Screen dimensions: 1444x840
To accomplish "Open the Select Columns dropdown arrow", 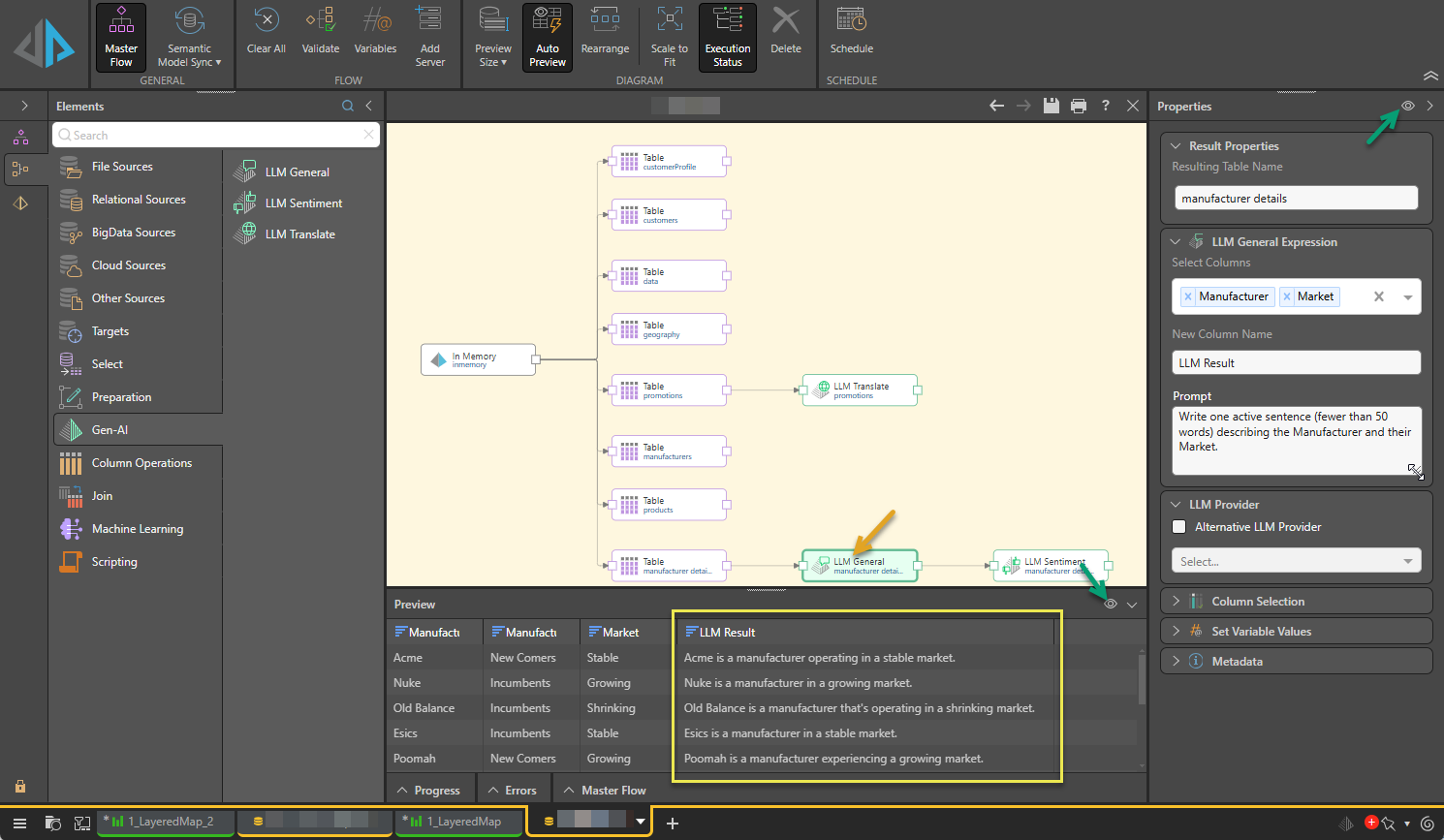I will [1407, 297].
